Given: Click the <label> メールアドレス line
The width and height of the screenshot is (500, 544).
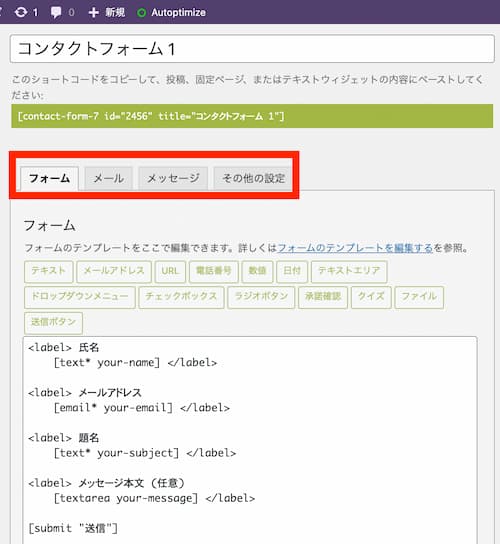Looking at the screenshot, I should (x=85, y=393).
